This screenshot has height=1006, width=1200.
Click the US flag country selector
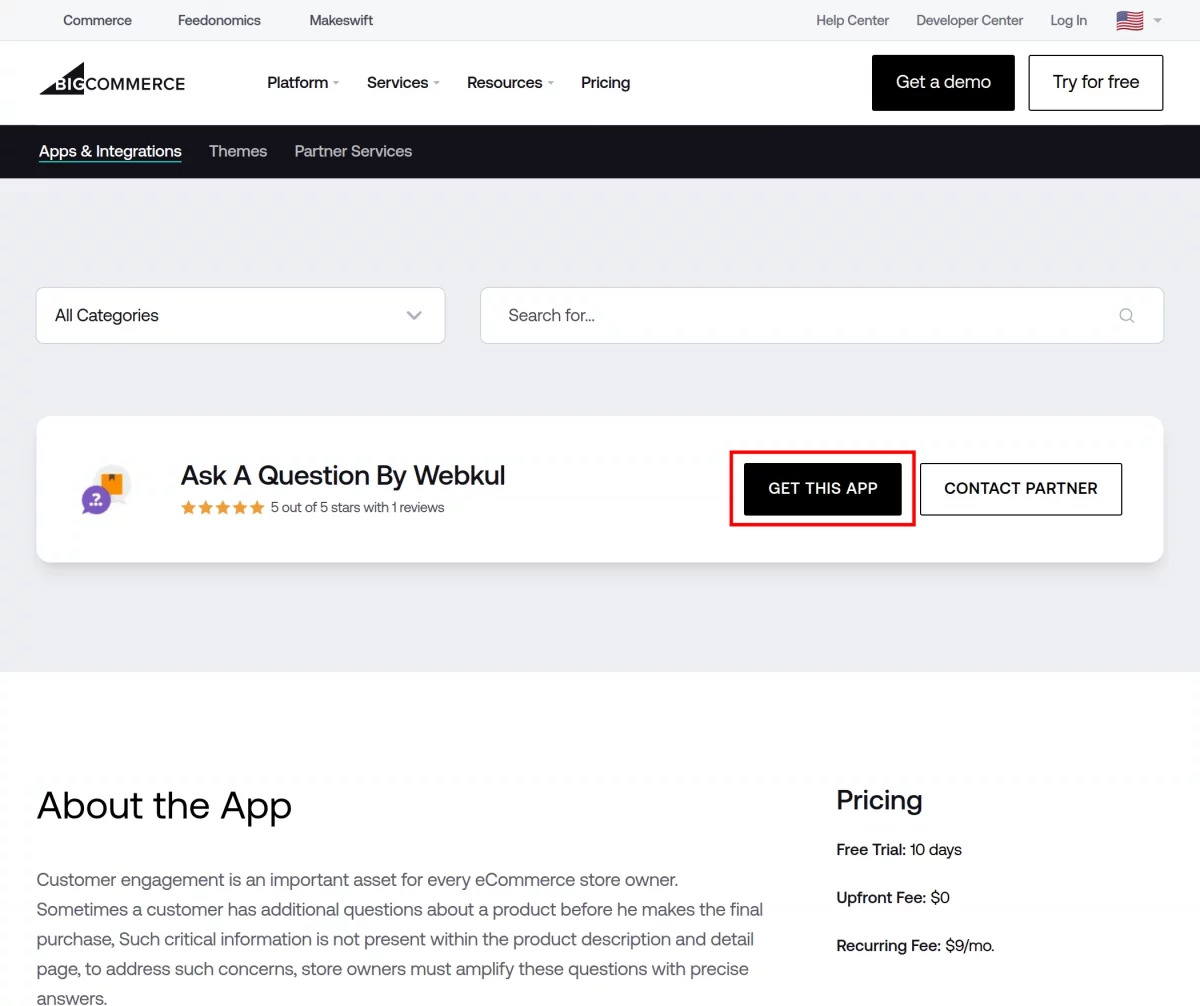click(x=1130, y=20)
